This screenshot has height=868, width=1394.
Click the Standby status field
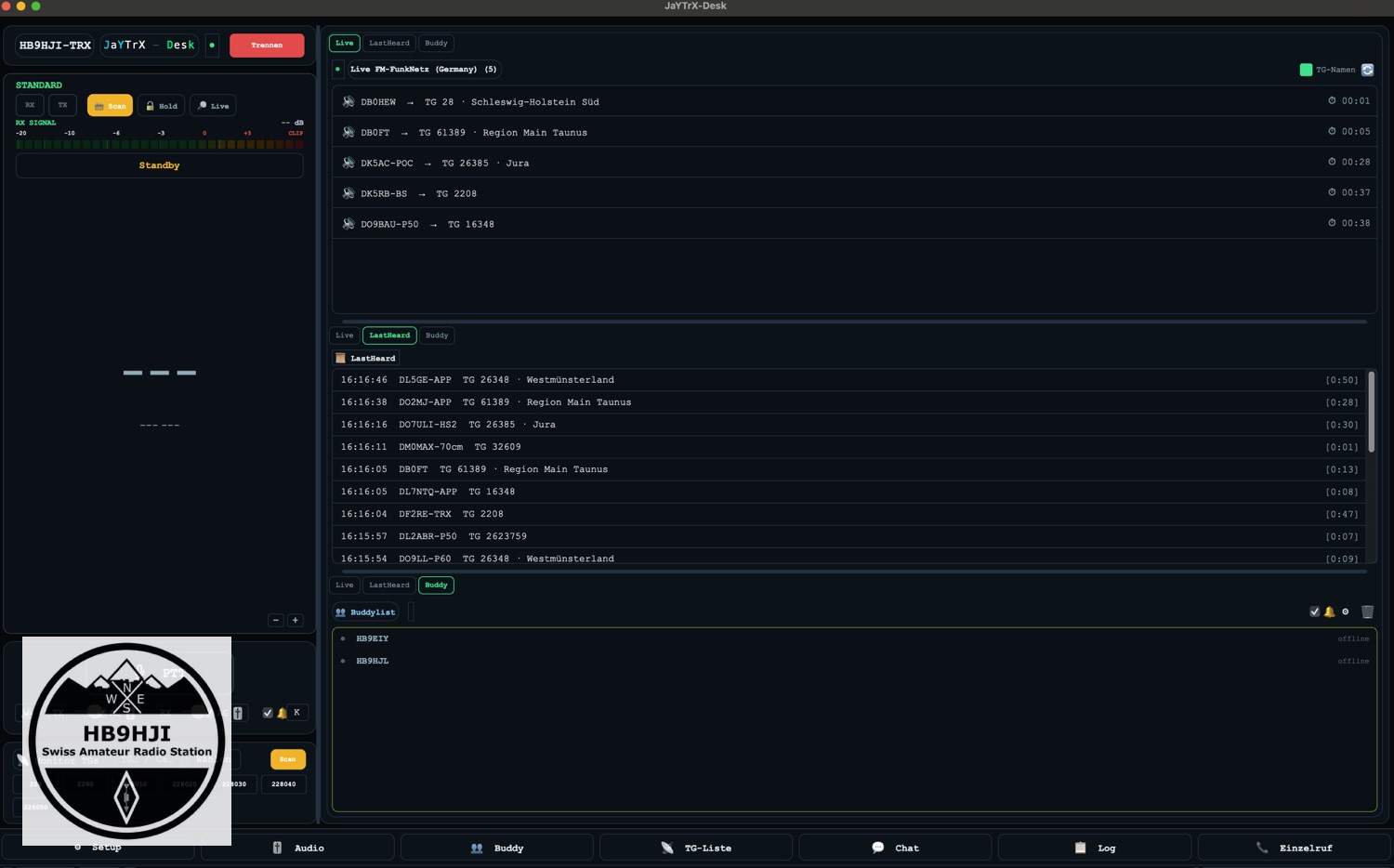pos(160,165)
